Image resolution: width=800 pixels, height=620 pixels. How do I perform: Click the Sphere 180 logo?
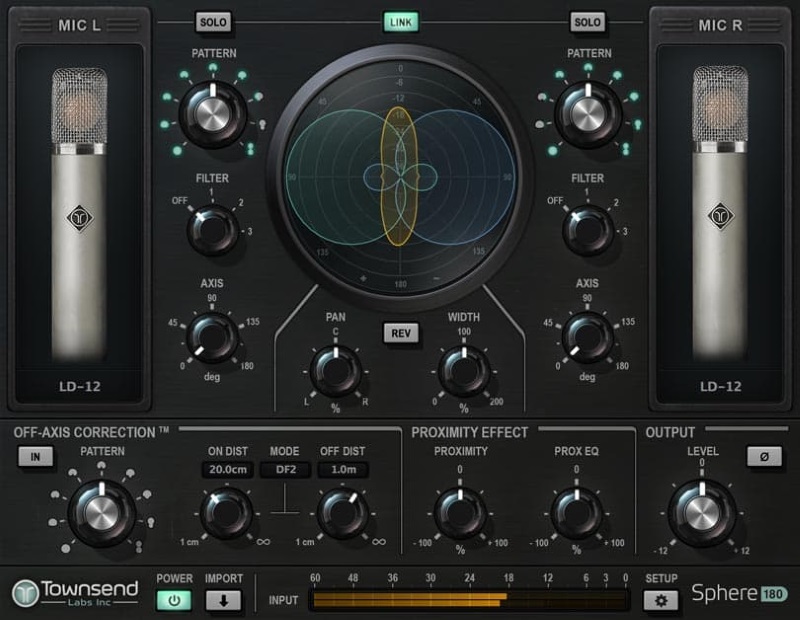coord(739,593)
